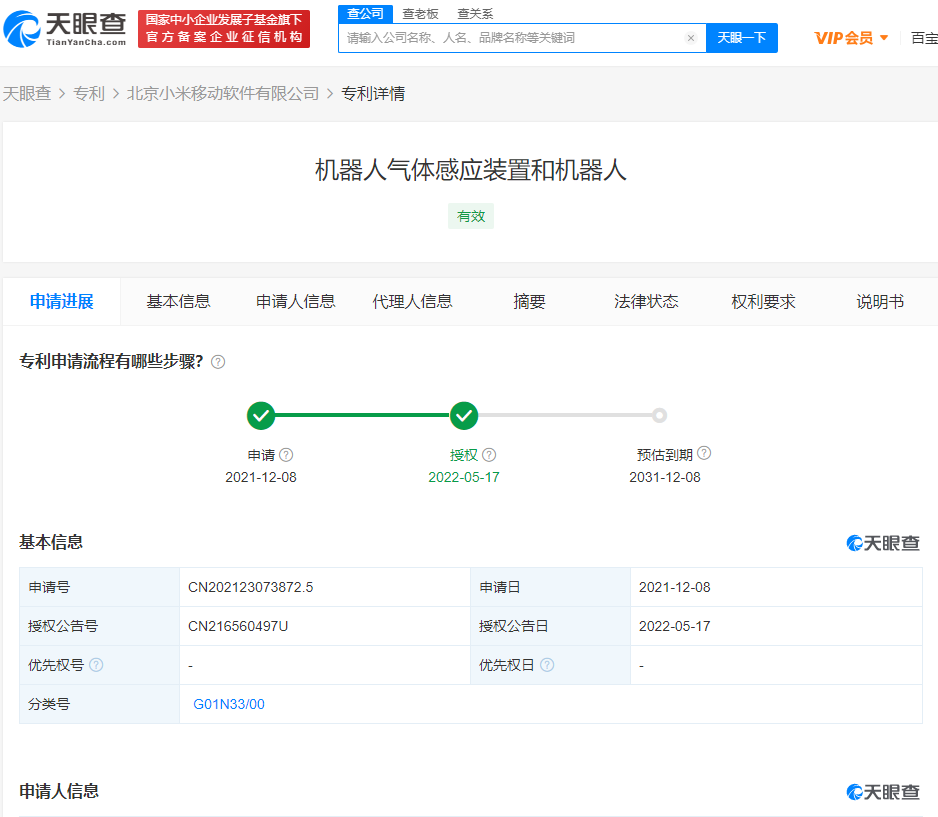
Task: Click the completed 授权 milestone checkmark
Action: (x=463, y=415)
